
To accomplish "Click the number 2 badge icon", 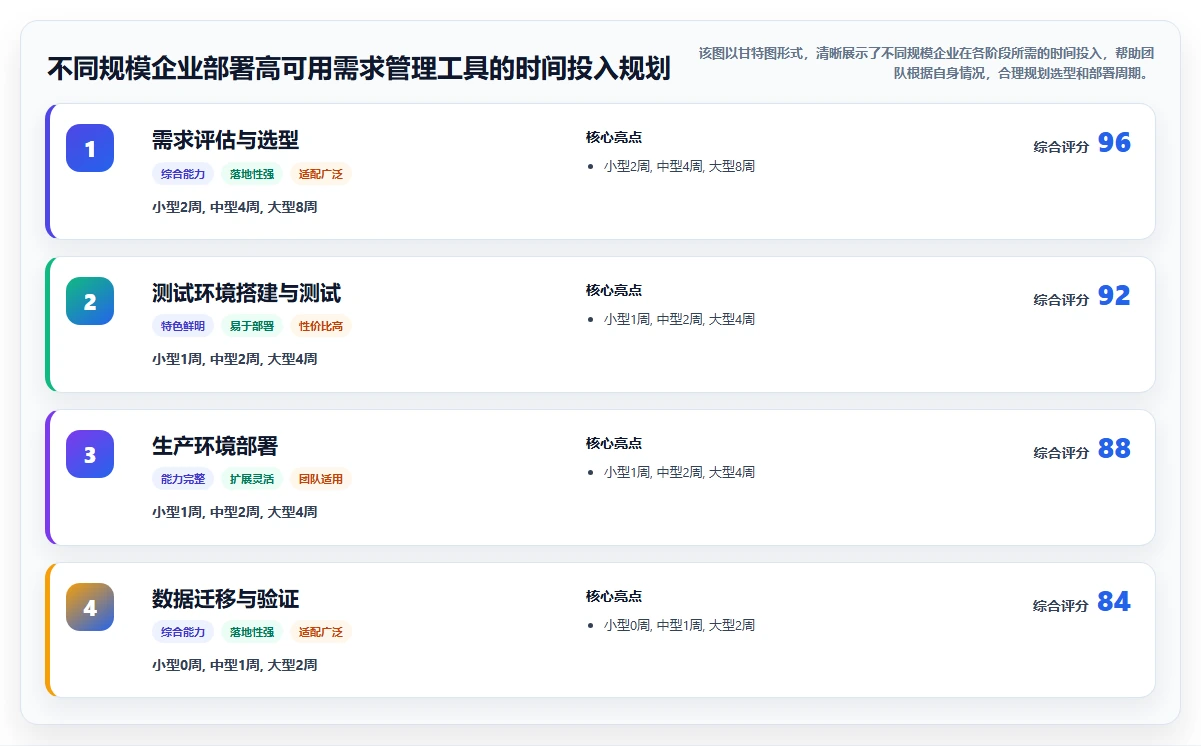I will pos(90,301).
